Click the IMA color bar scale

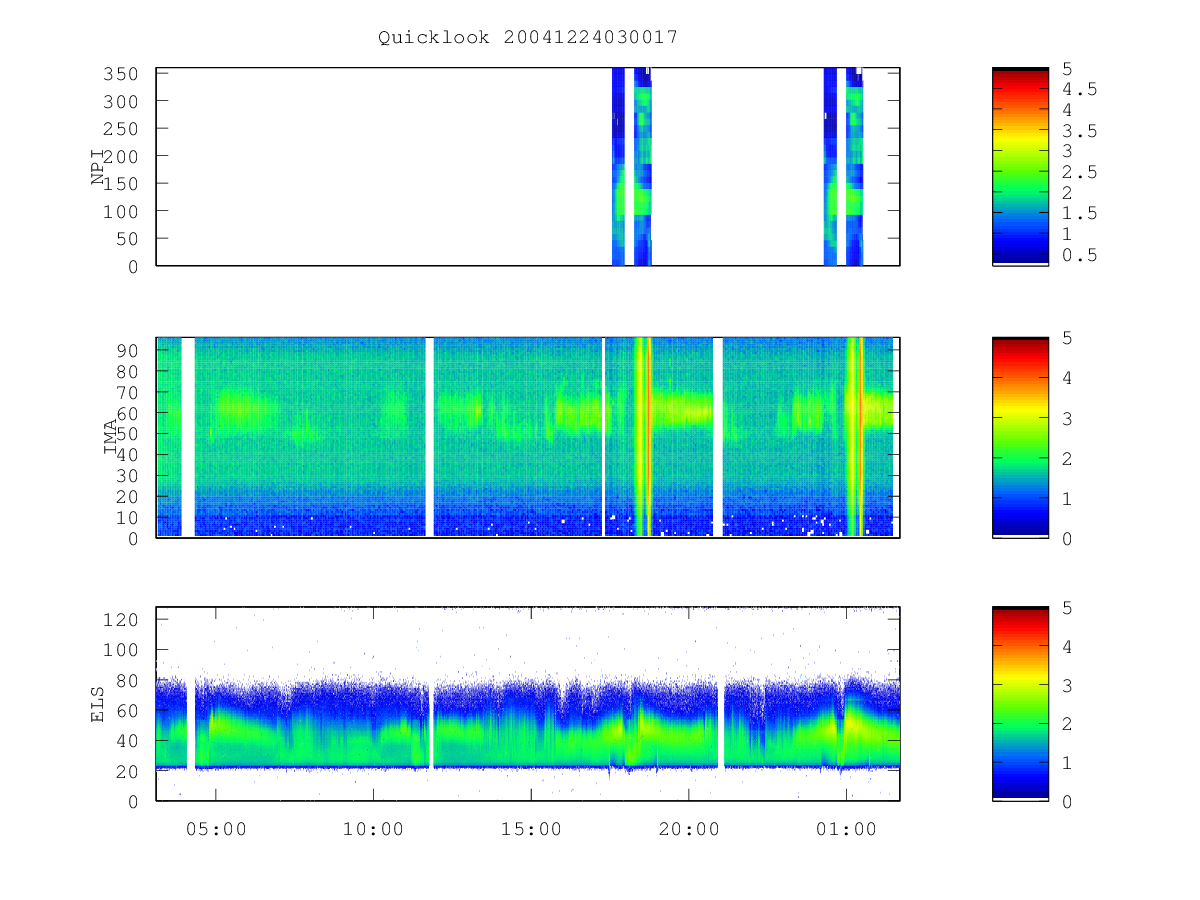point(1020,437)
